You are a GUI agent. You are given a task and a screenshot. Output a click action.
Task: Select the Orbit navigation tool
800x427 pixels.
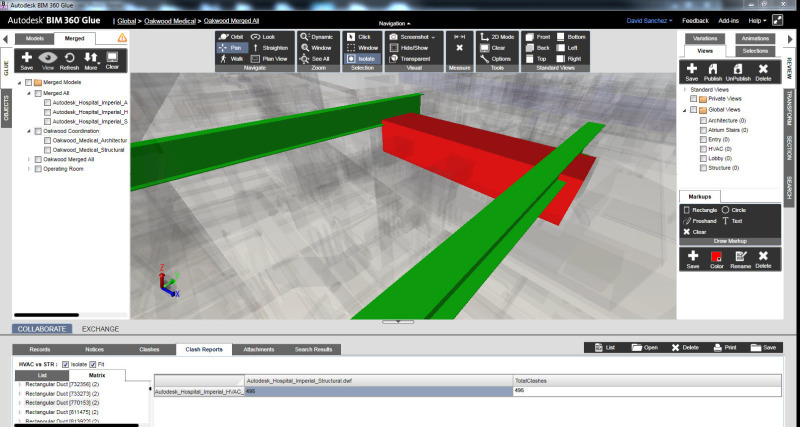click(x=231, y=37)
